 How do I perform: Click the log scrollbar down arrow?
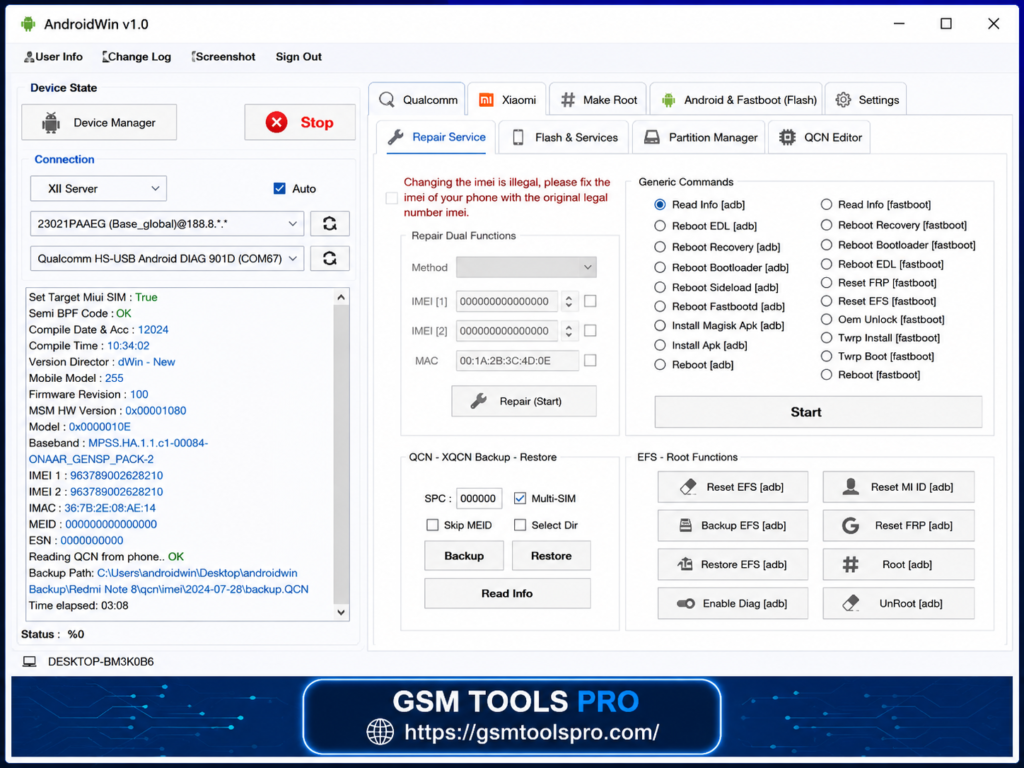point(341,612)
